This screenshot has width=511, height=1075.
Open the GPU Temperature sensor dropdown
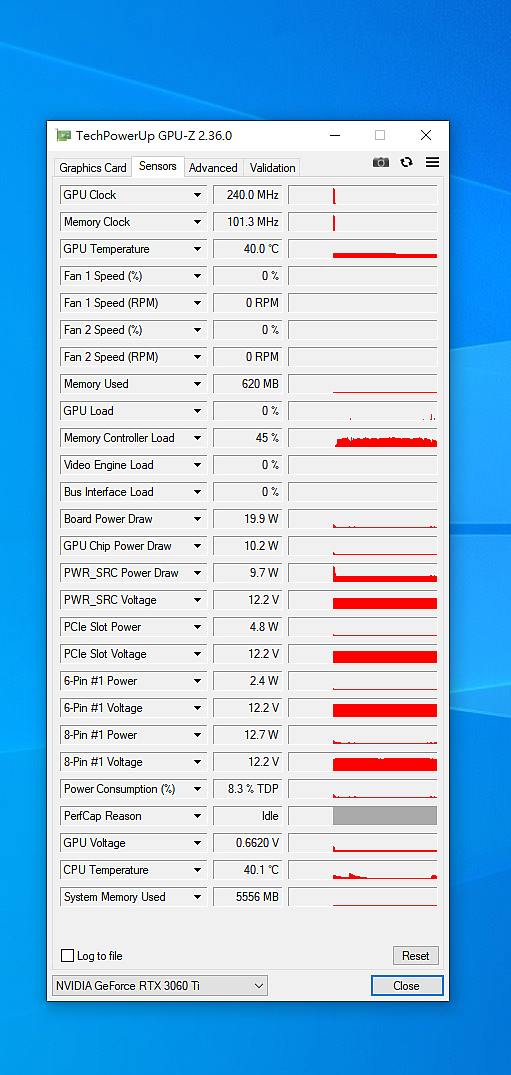pos(198,249)
